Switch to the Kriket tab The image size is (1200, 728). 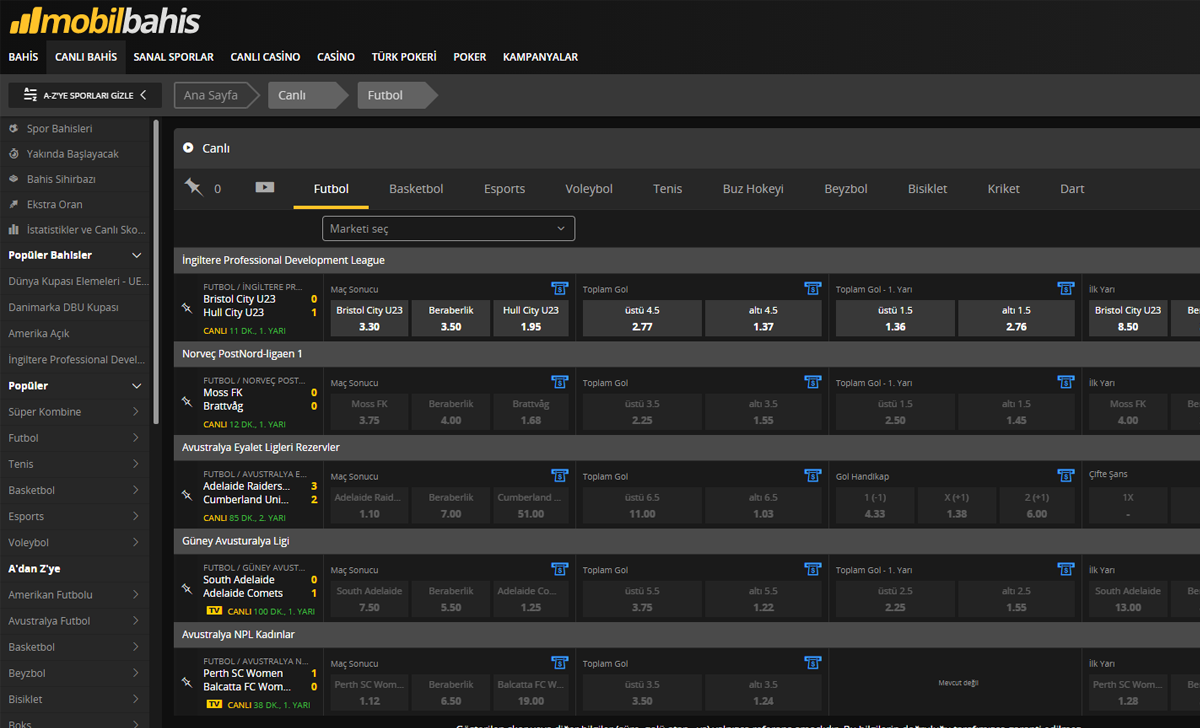1003,188
